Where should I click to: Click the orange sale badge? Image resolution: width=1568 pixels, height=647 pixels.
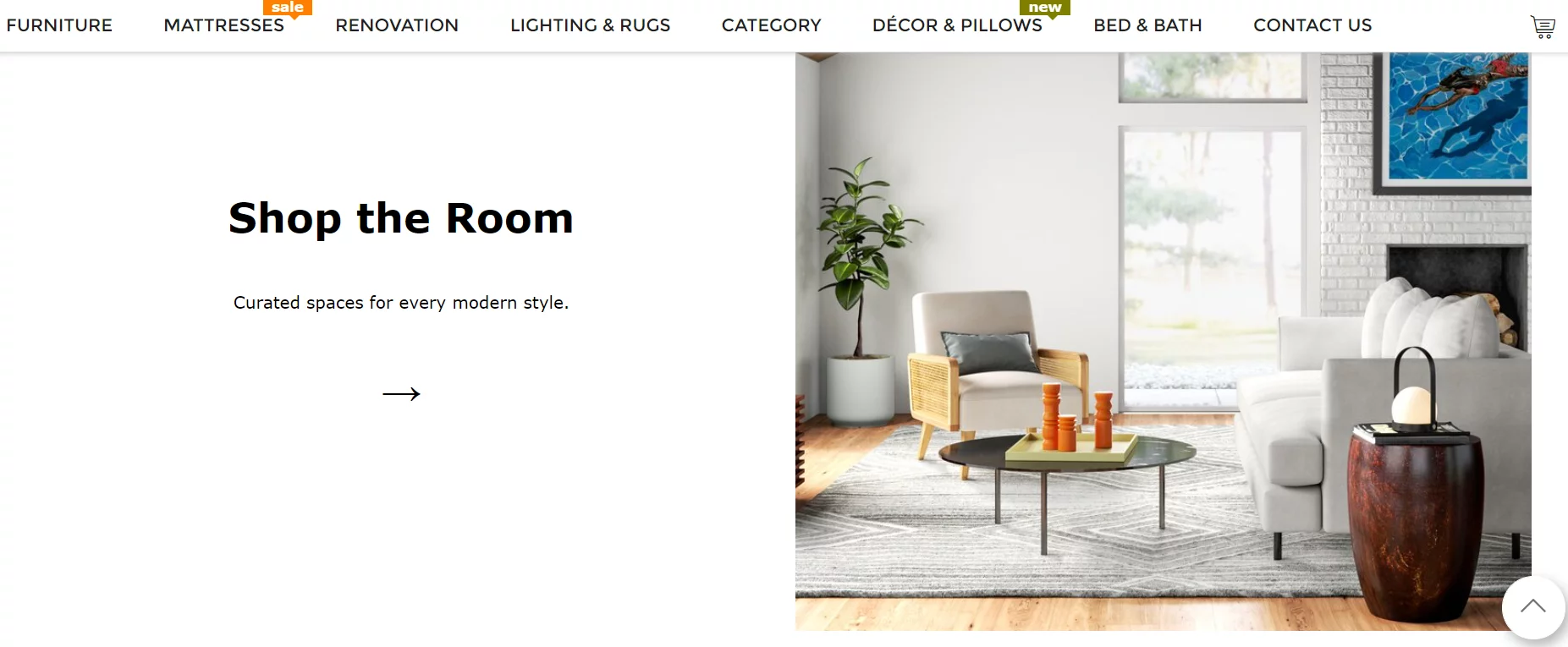point(288,8)
